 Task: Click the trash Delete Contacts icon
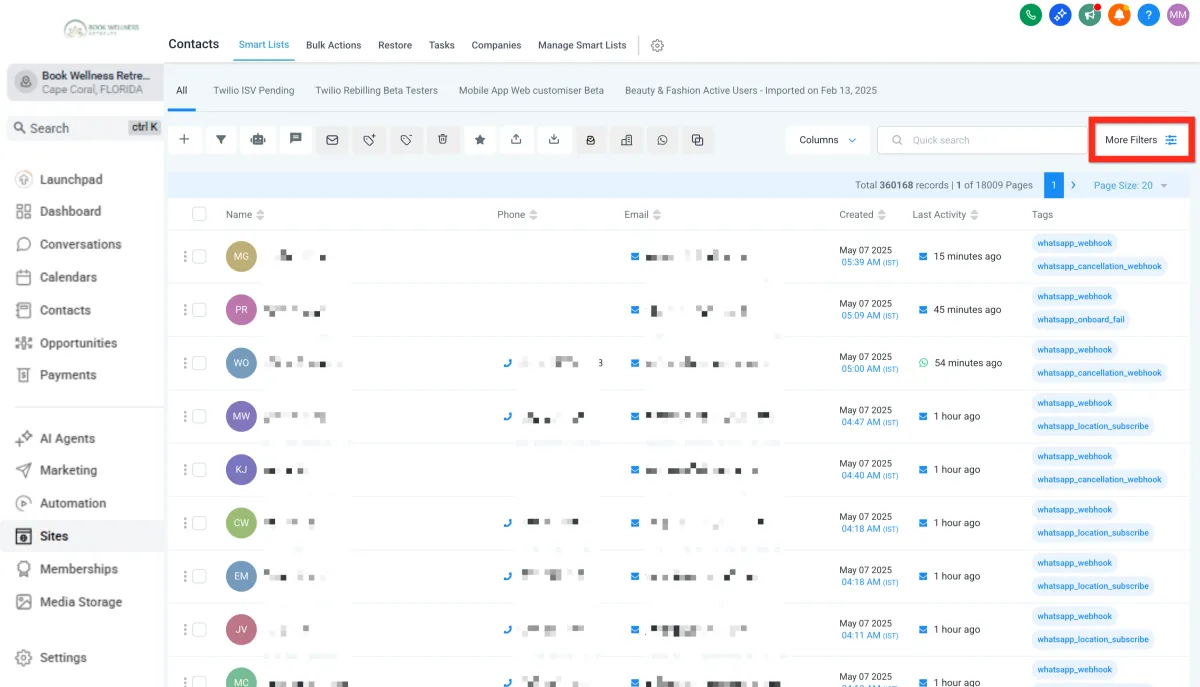pos(443,140)
